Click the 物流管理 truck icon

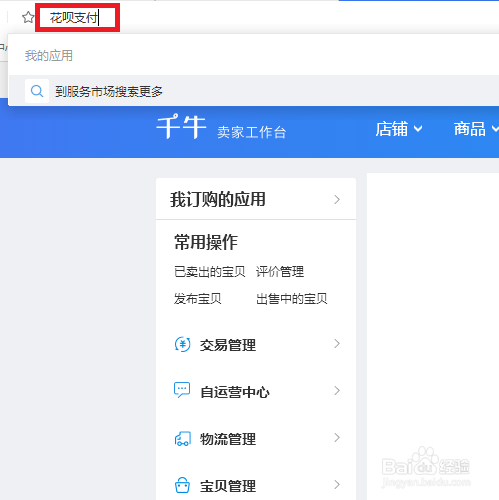coord(183,438)
